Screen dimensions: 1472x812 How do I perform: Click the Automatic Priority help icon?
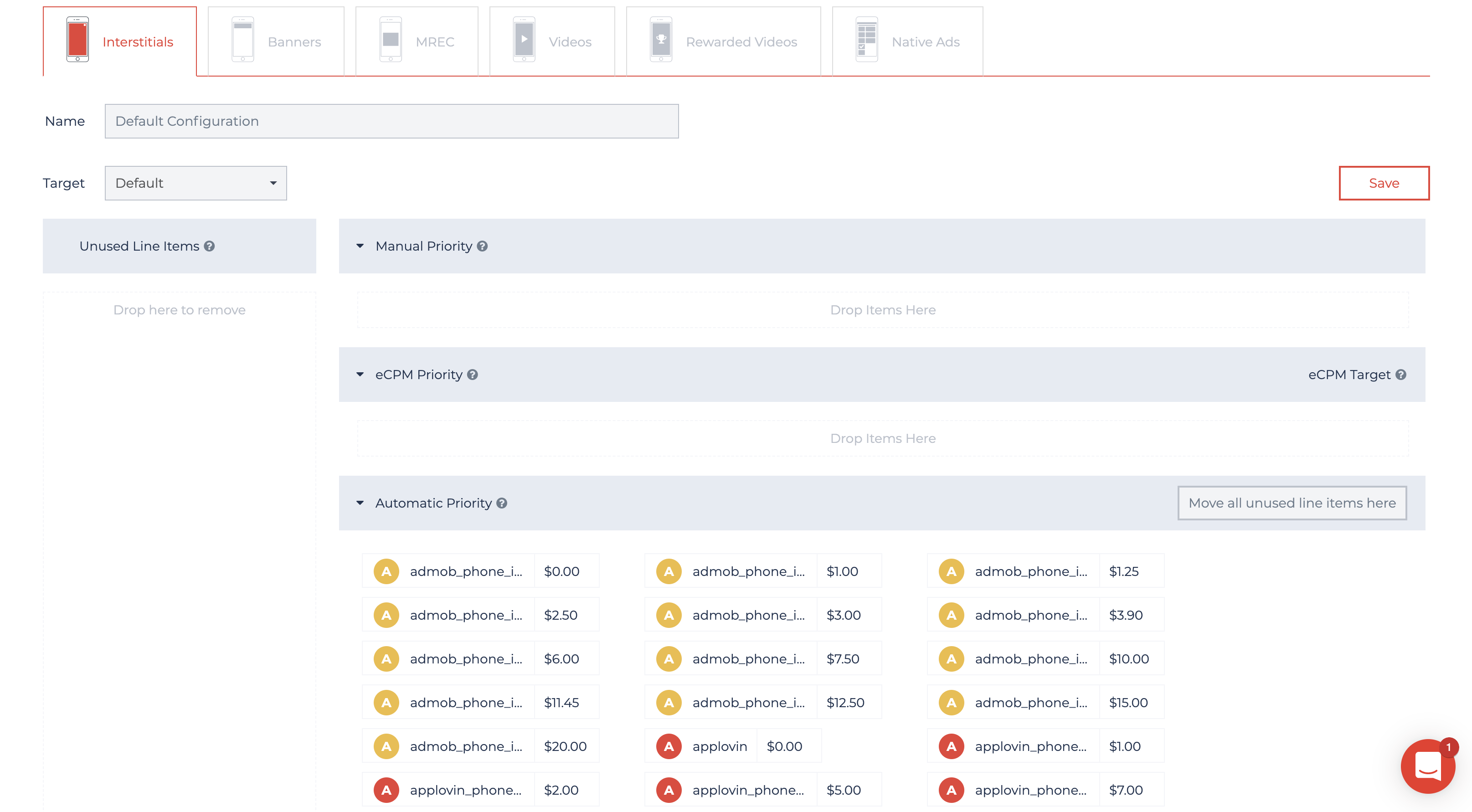point(502,504)
